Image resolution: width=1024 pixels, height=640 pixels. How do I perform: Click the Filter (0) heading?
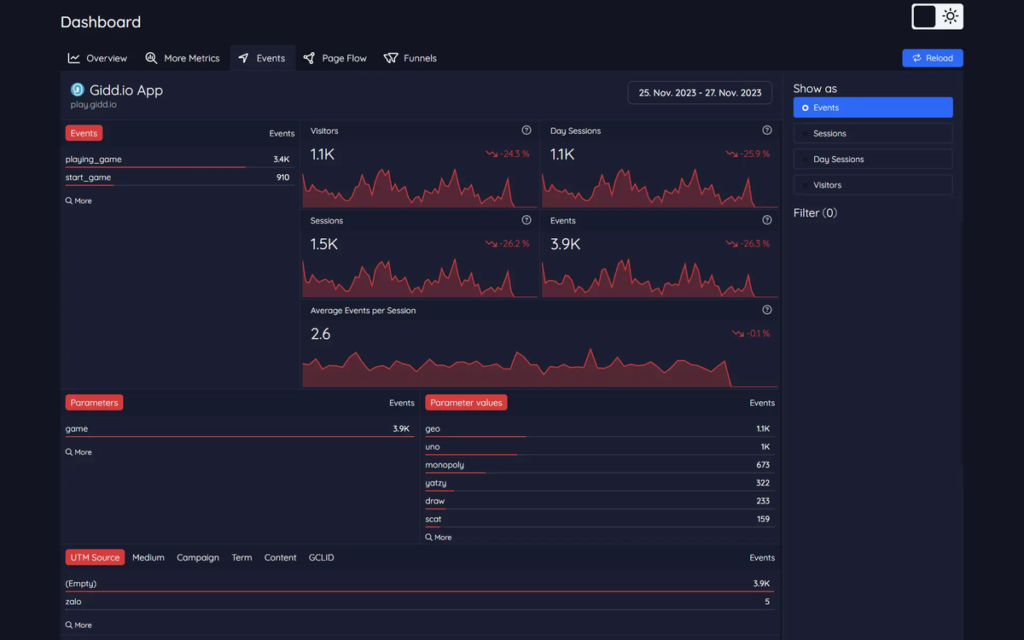[x=815, y=213]
